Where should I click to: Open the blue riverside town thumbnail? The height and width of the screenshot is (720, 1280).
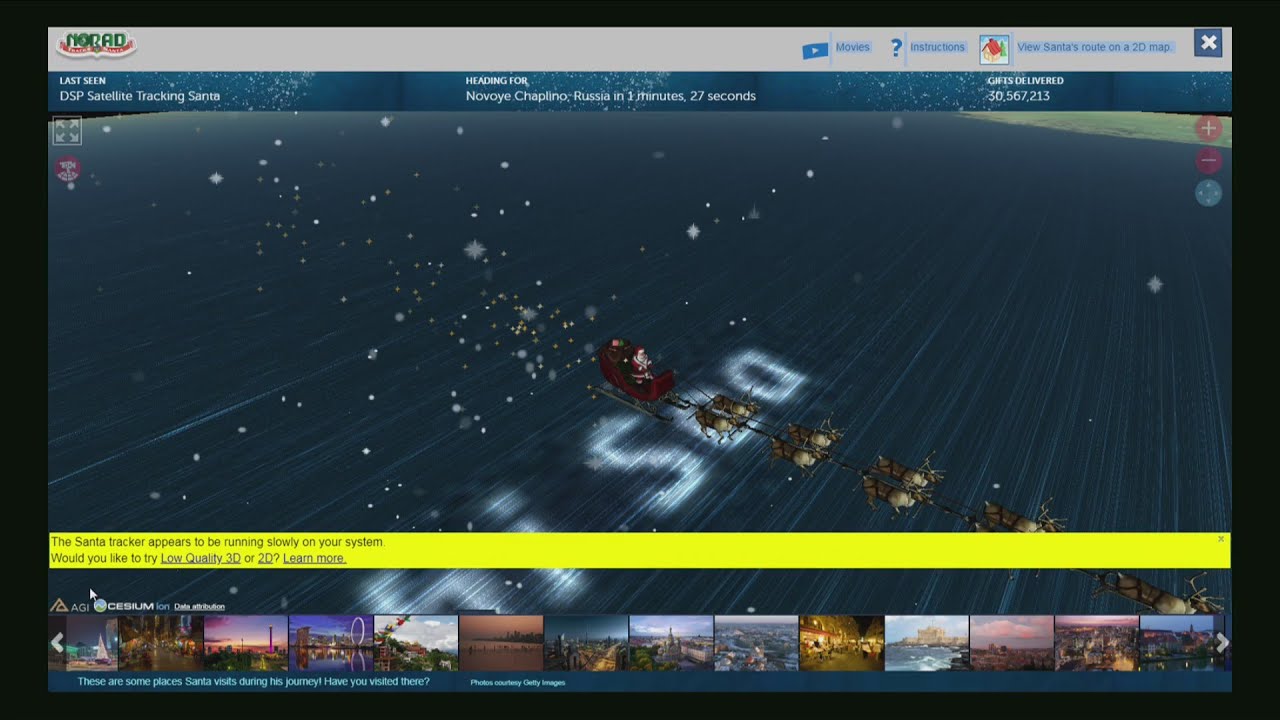(1177, 643)
